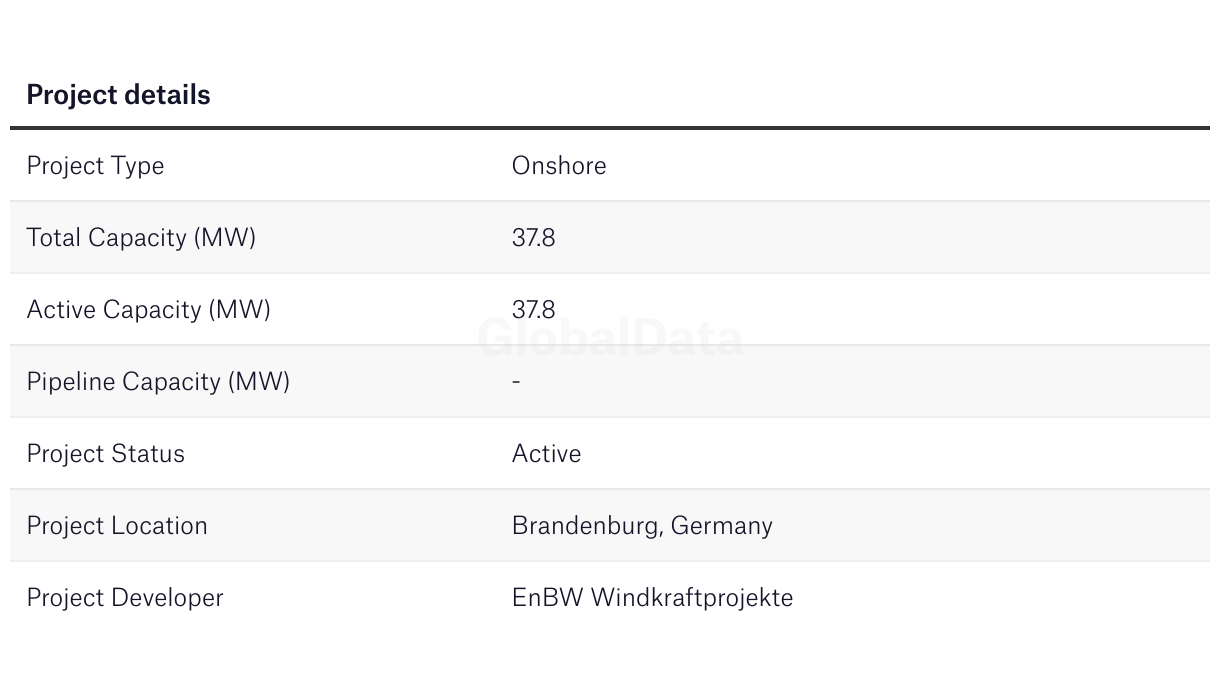The width and height of the screenshot is (1220, 674).
Task: Select the Active Capacity (MW) label
Action: (x=148, y=310)
